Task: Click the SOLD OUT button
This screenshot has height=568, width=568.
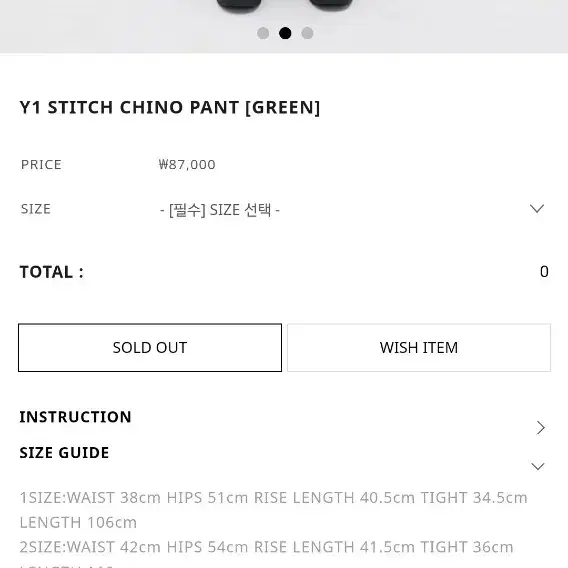Action: point(150,347)
